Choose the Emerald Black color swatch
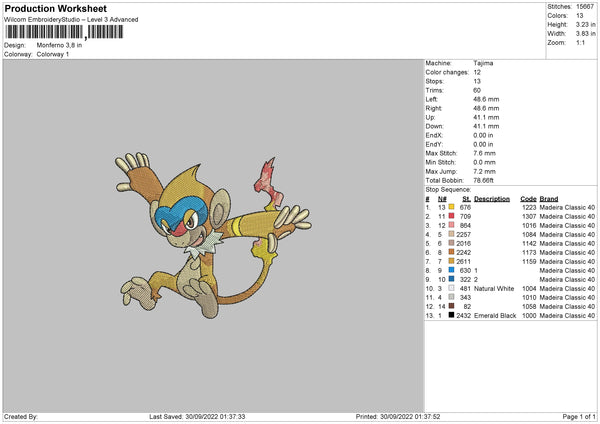Screen dimensions: 600x424 (451, 315)
